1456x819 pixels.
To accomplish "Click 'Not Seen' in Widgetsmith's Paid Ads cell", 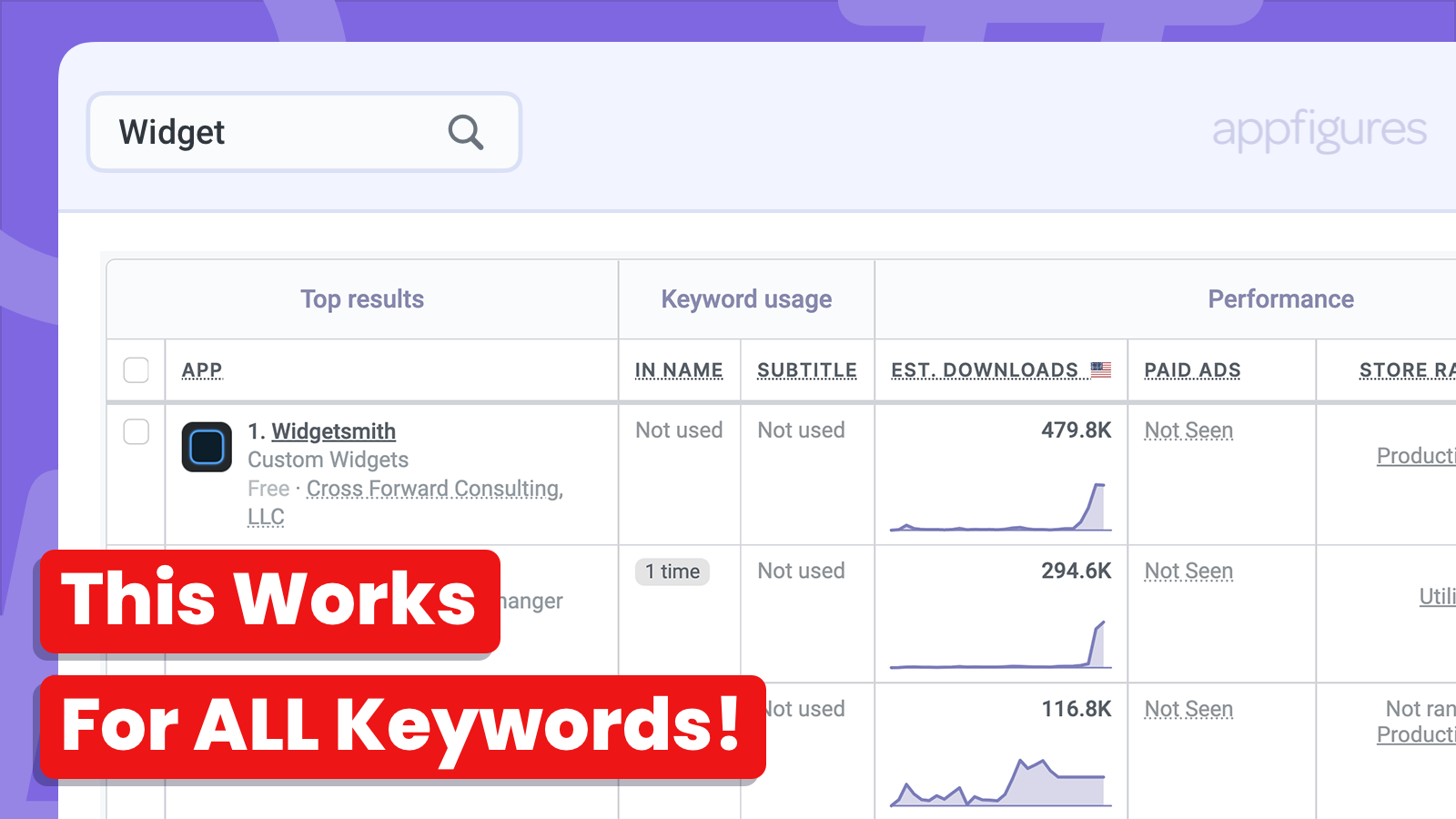I will click(1188, 430).
